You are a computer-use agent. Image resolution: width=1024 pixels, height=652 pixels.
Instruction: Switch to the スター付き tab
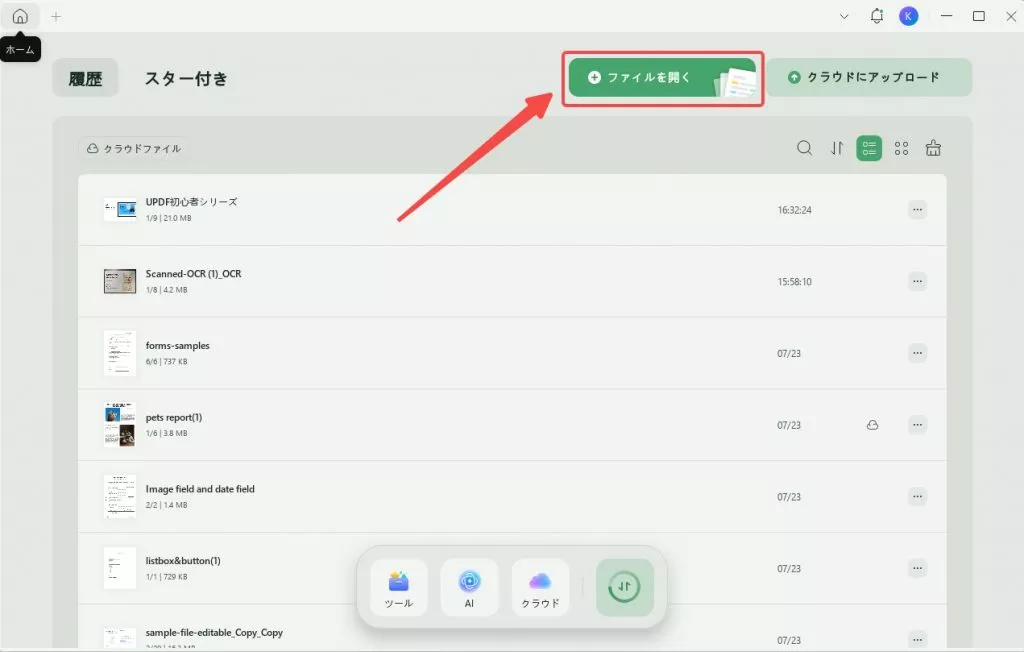[x=185, y=77]
